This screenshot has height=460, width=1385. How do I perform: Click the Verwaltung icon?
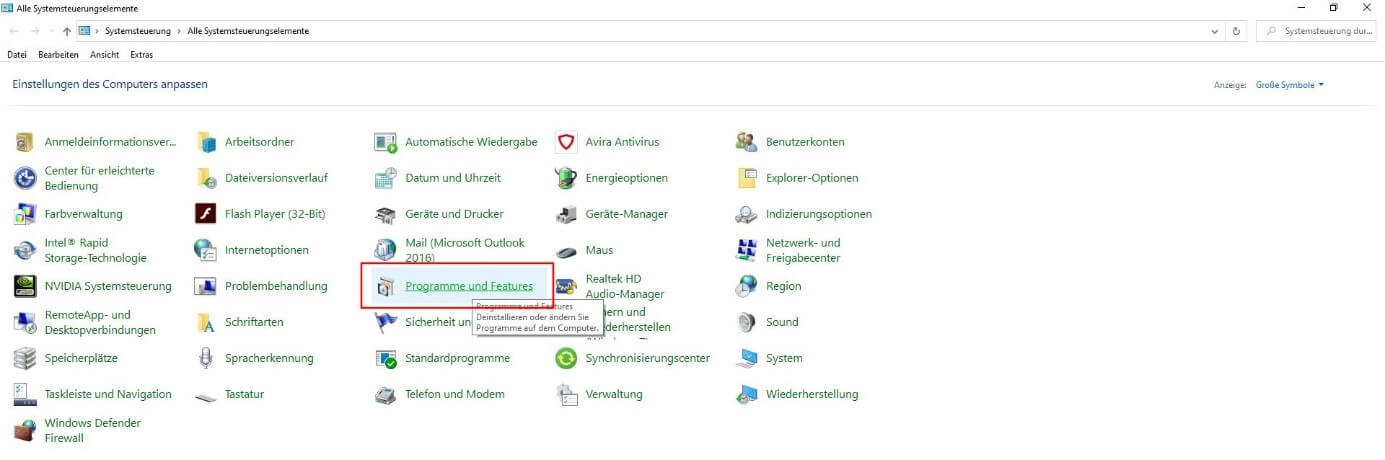[567, 394]
